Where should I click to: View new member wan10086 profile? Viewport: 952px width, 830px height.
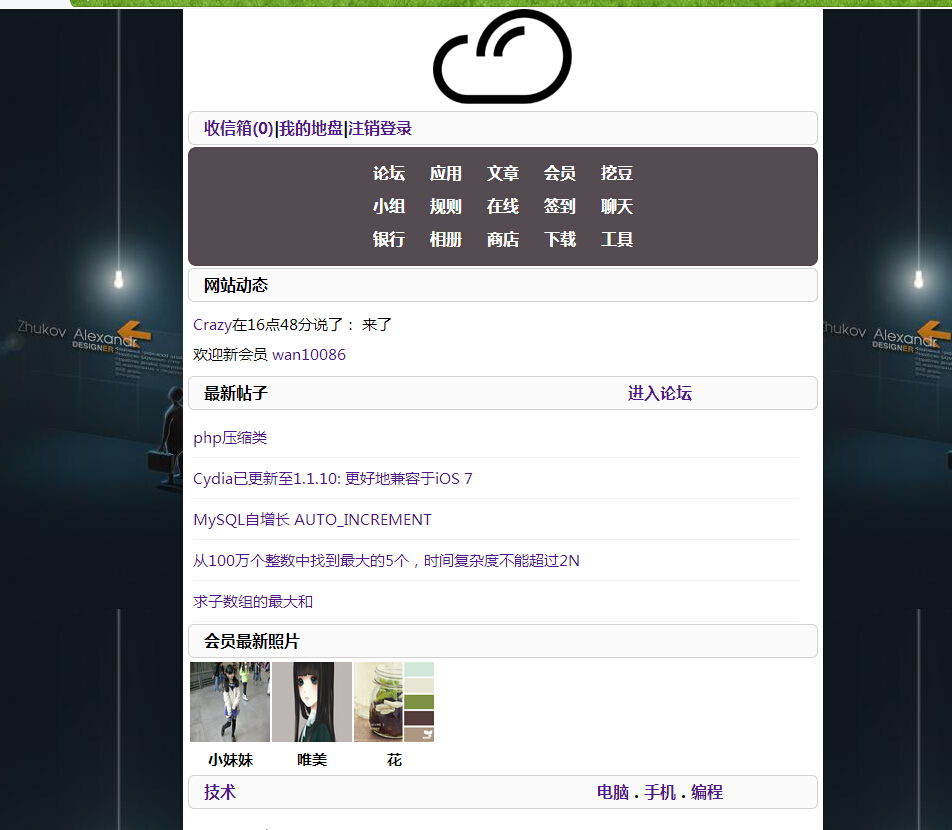[x=308, y=355]
